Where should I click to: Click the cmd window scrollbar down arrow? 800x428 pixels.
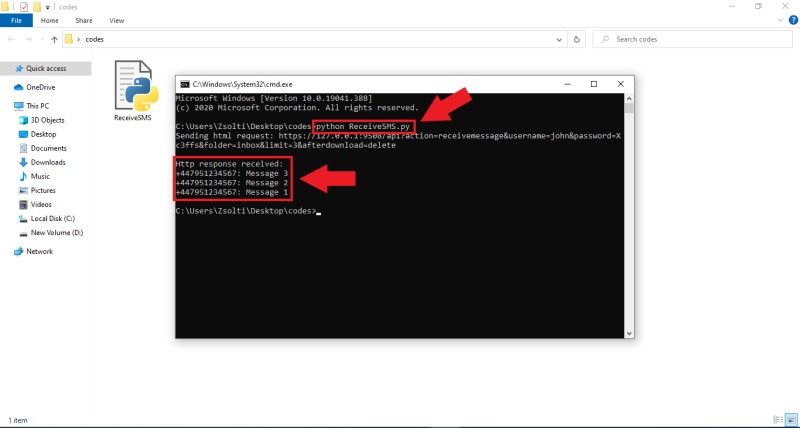(629, 333)
